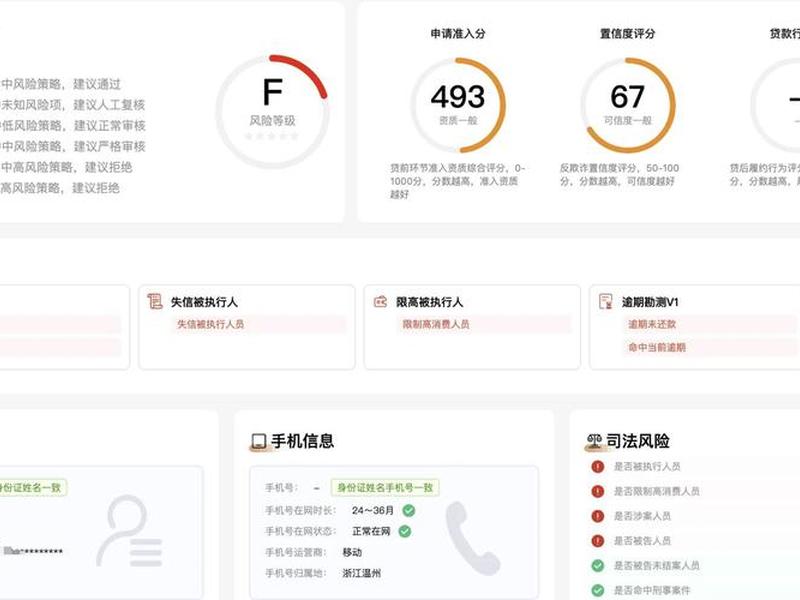Click the 是否被告未结案人员 row text
800x600 pixels.
pyautogui.click(x=657, y=565)
